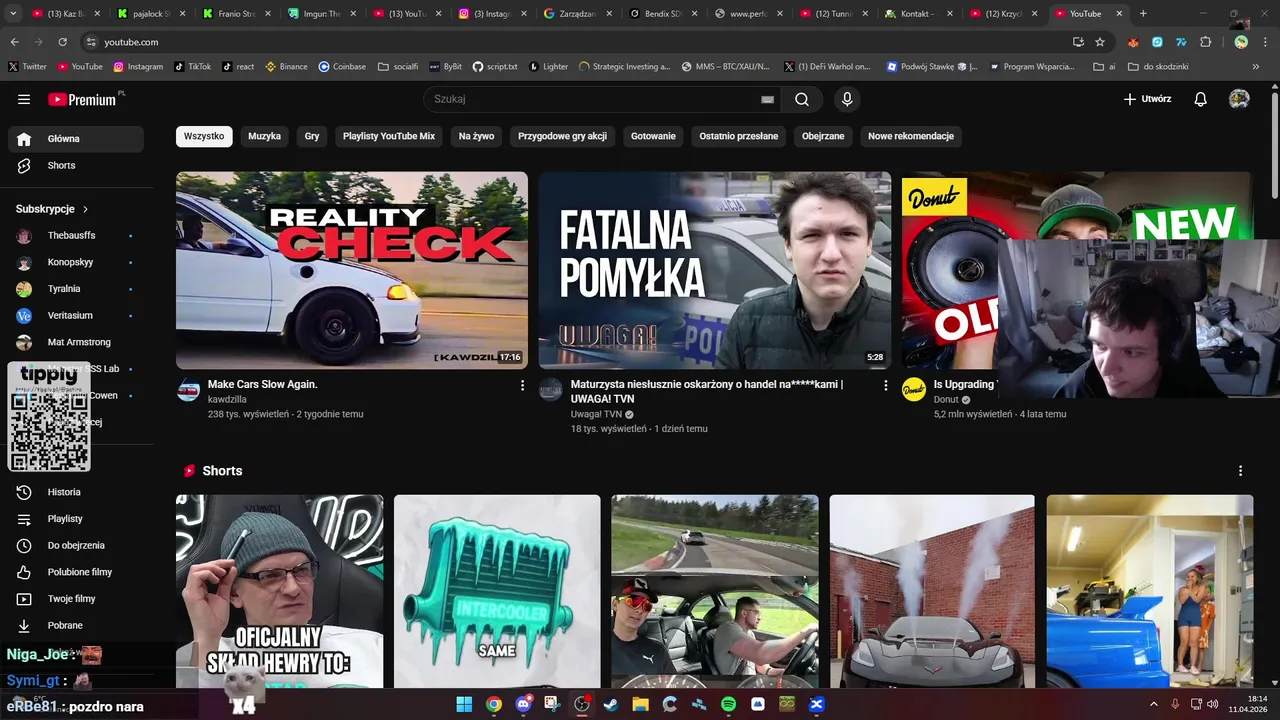This screenshot has width=1280, height=720.
Task: Open options menu for Make Cars Slow Again
Action: coord(522,385)
